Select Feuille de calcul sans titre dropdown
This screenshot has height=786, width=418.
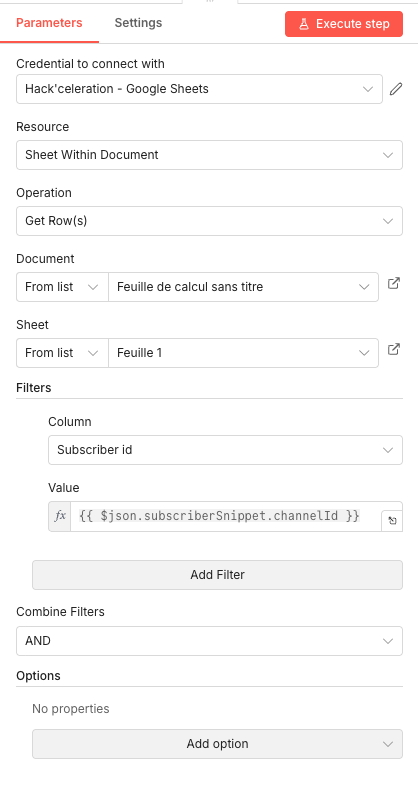243,287
